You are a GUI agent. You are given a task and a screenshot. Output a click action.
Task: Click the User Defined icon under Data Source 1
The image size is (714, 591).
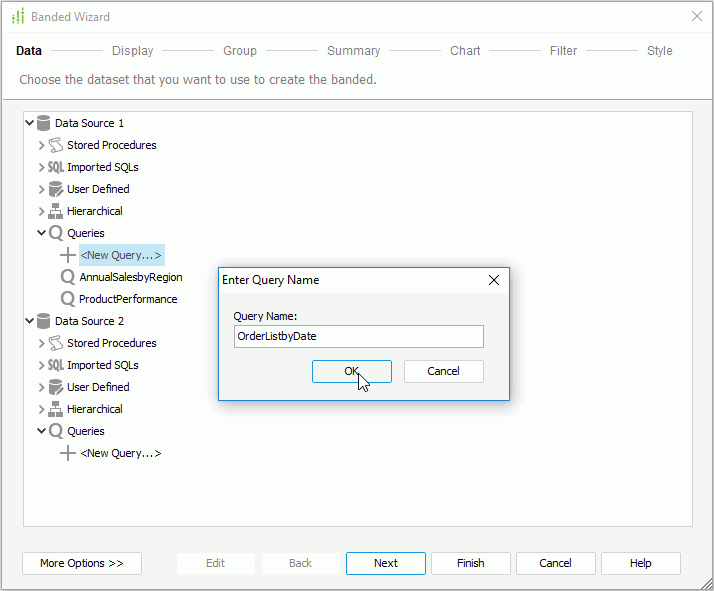point(56,189)
